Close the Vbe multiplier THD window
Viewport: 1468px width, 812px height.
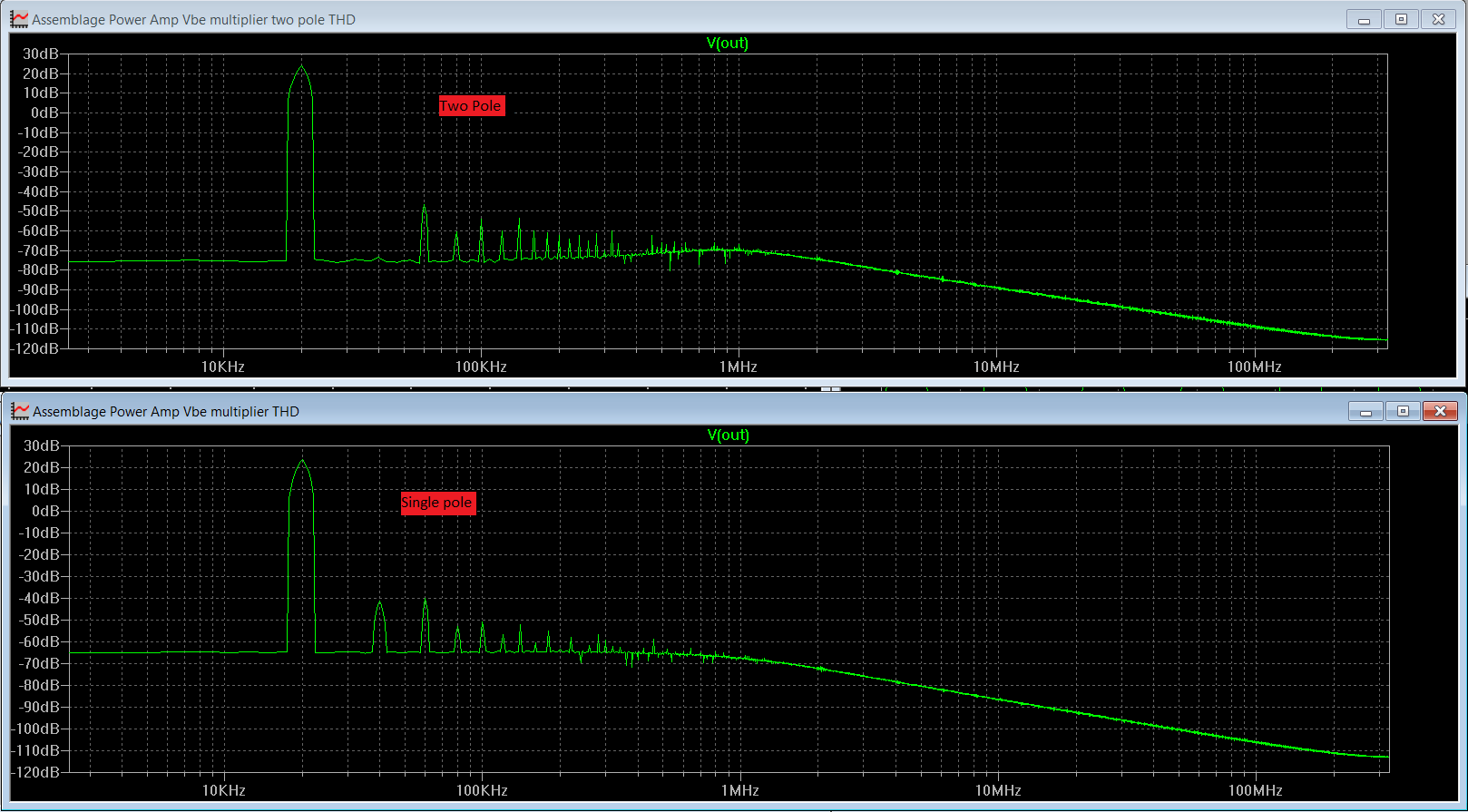pyautogui.click(x=1440, y=411)
